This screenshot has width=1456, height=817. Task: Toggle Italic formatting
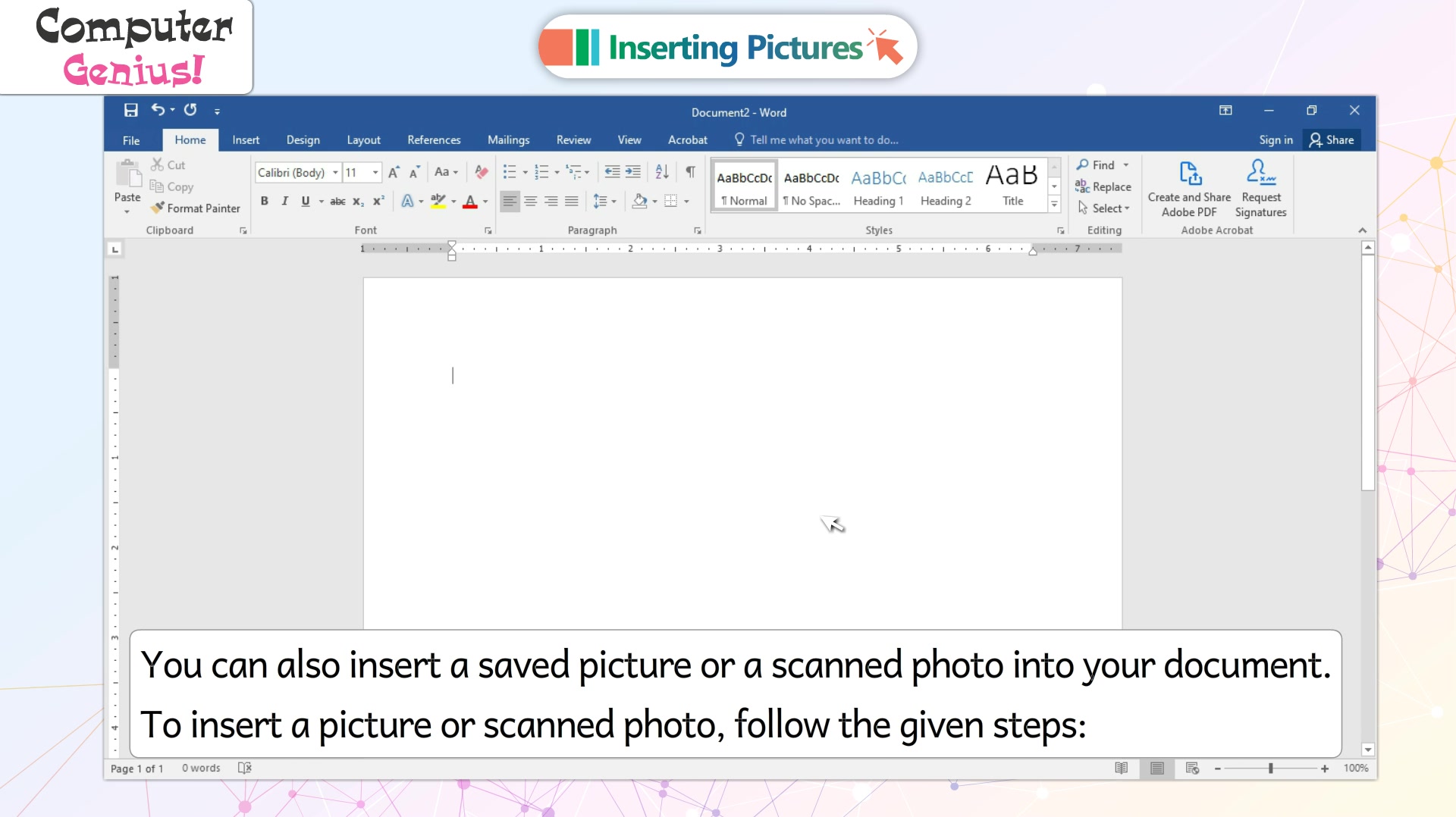(284, 201)
